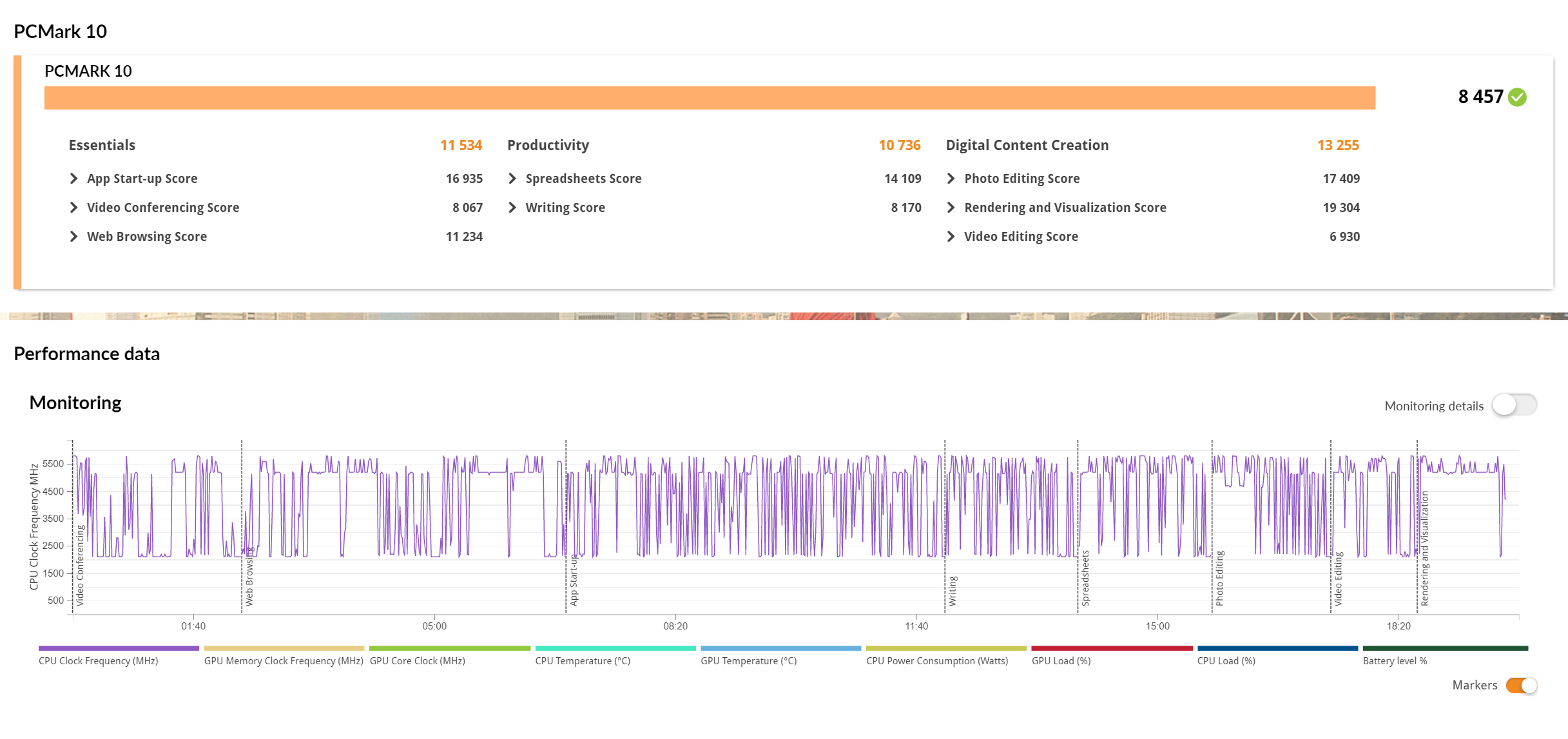The height and width of the screenshot is (739, 1568).
Task: Expand Spreadsheets Score details
Action: [x=512, y=178]
